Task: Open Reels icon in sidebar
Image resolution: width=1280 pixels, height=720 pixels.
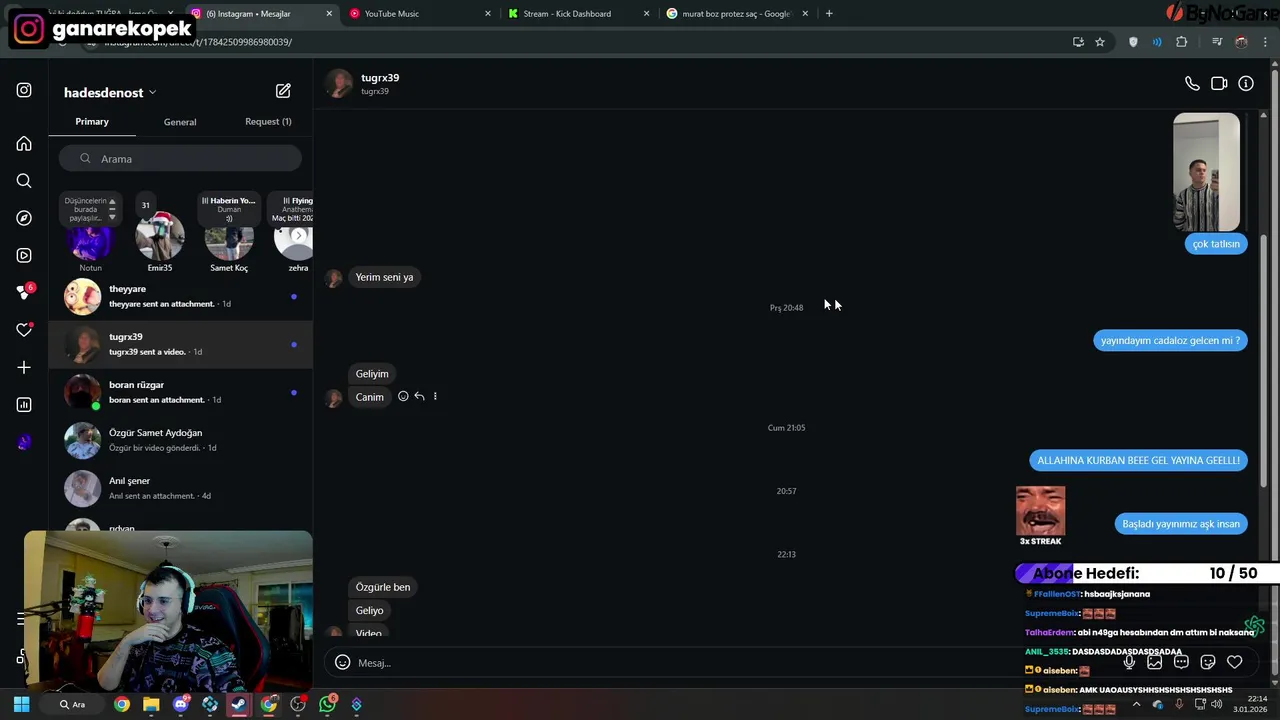Action: (x=24, y=255)
